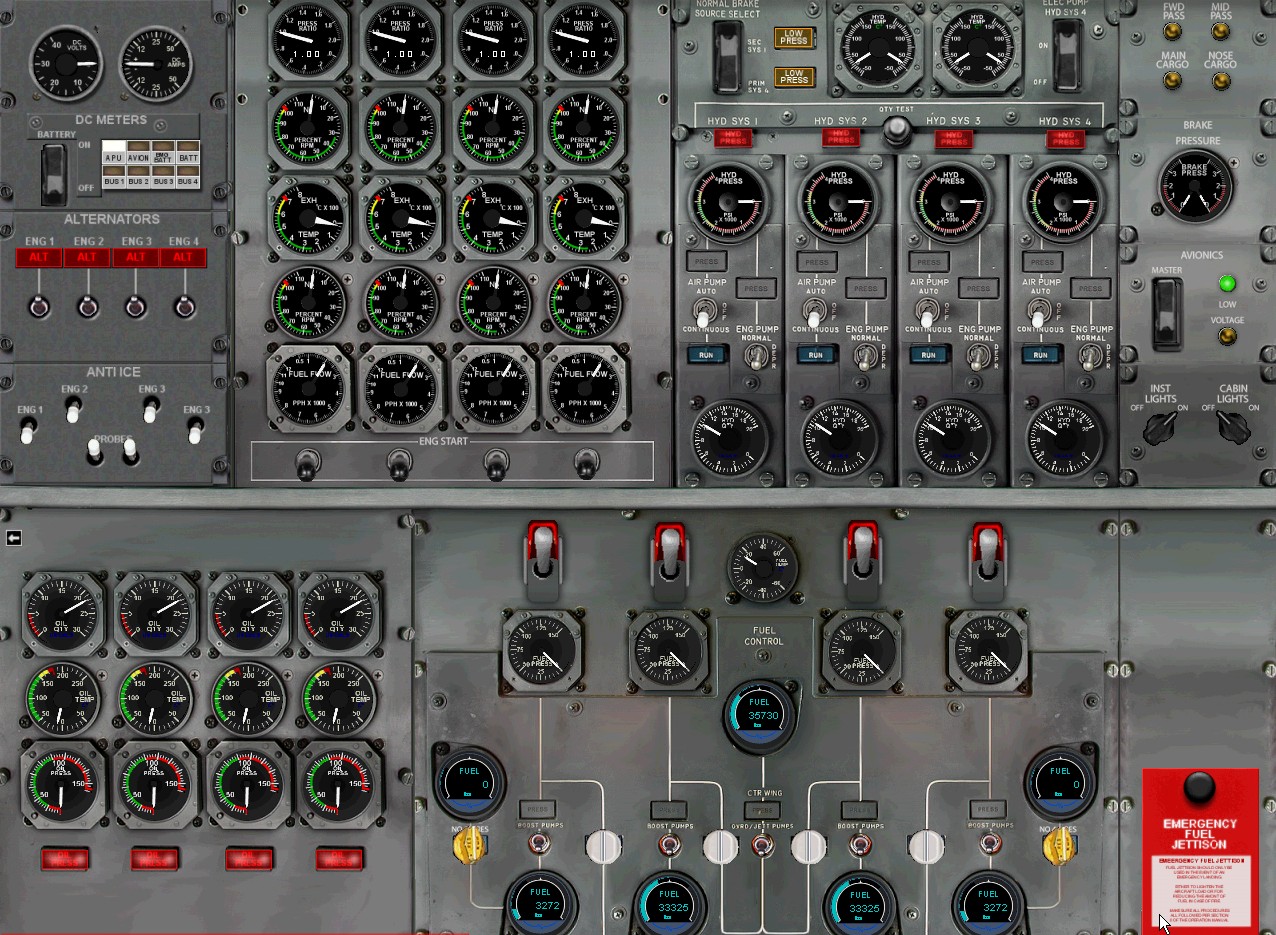The width and height of the screenshot is (1276, 935).
Task: Toggle the DC Meters BATTERY switch
Action: 54,173
